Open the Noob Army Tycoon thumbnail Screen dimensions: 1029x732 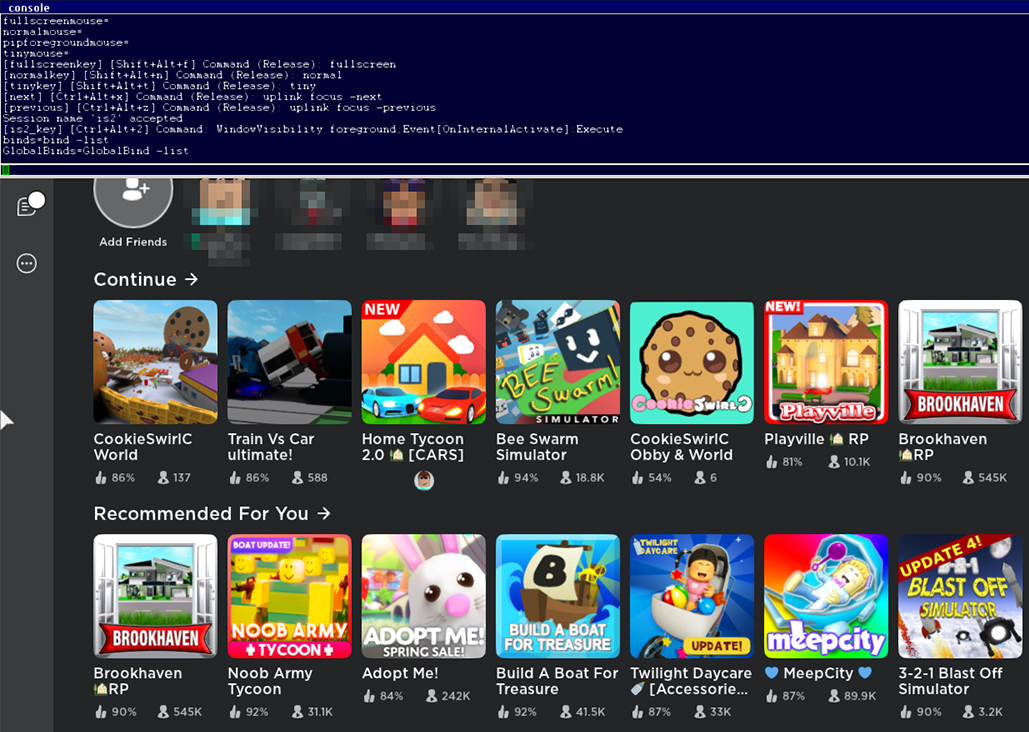point(289,596)
